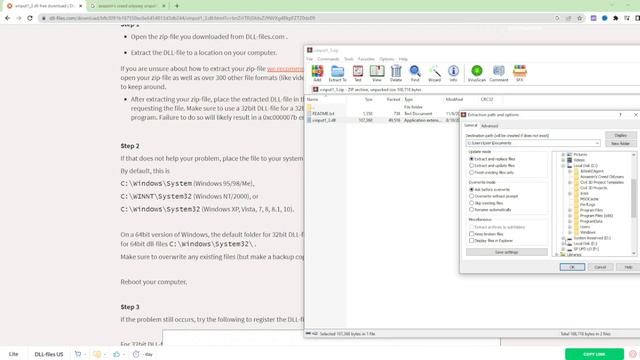Viewport: 640px width, 360px height.
Task: Click the browser Forward arrow
Action: point(19,18)
